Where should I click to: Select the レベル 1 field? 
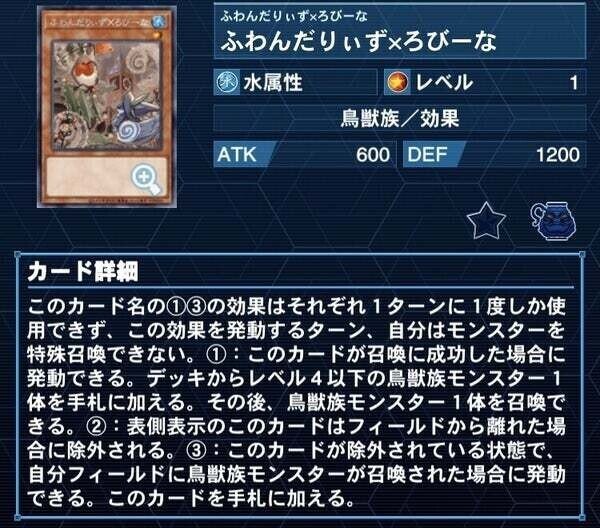485,82
